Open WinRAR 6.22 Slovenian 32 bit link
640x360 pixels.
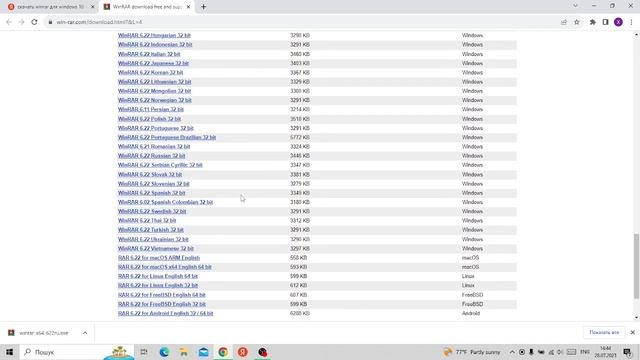pyautogui.click(x=154, y=184)
